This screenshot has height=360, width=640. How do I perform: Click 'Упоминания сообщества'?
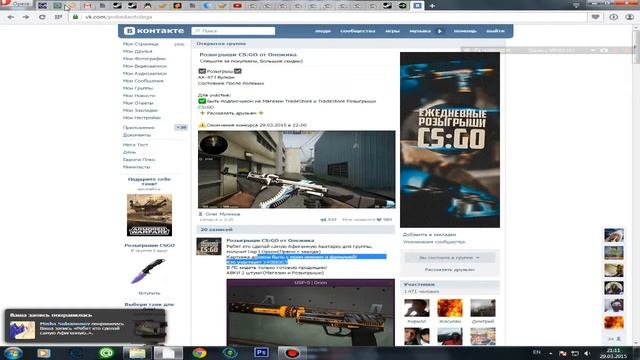pos(434,242)
